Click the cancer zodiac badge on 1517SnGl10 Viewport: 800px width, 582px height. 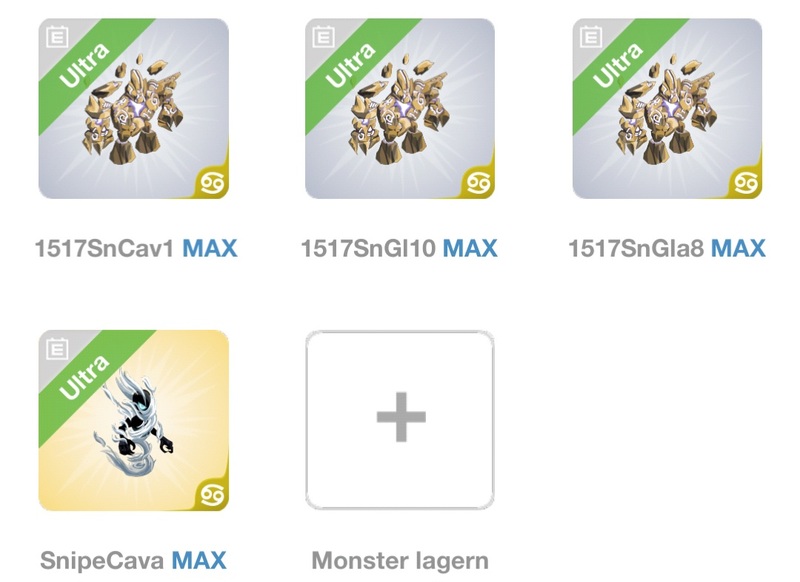[479, 183]
